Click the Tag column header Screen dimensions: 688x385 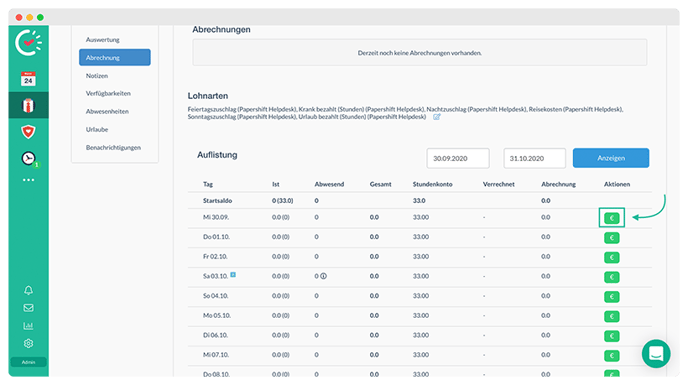(208, 184)
